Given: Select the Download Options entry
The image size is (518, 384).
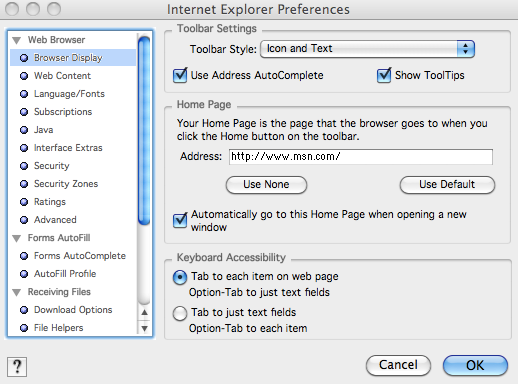Looking at the screenshot, I should click(73, 310).
